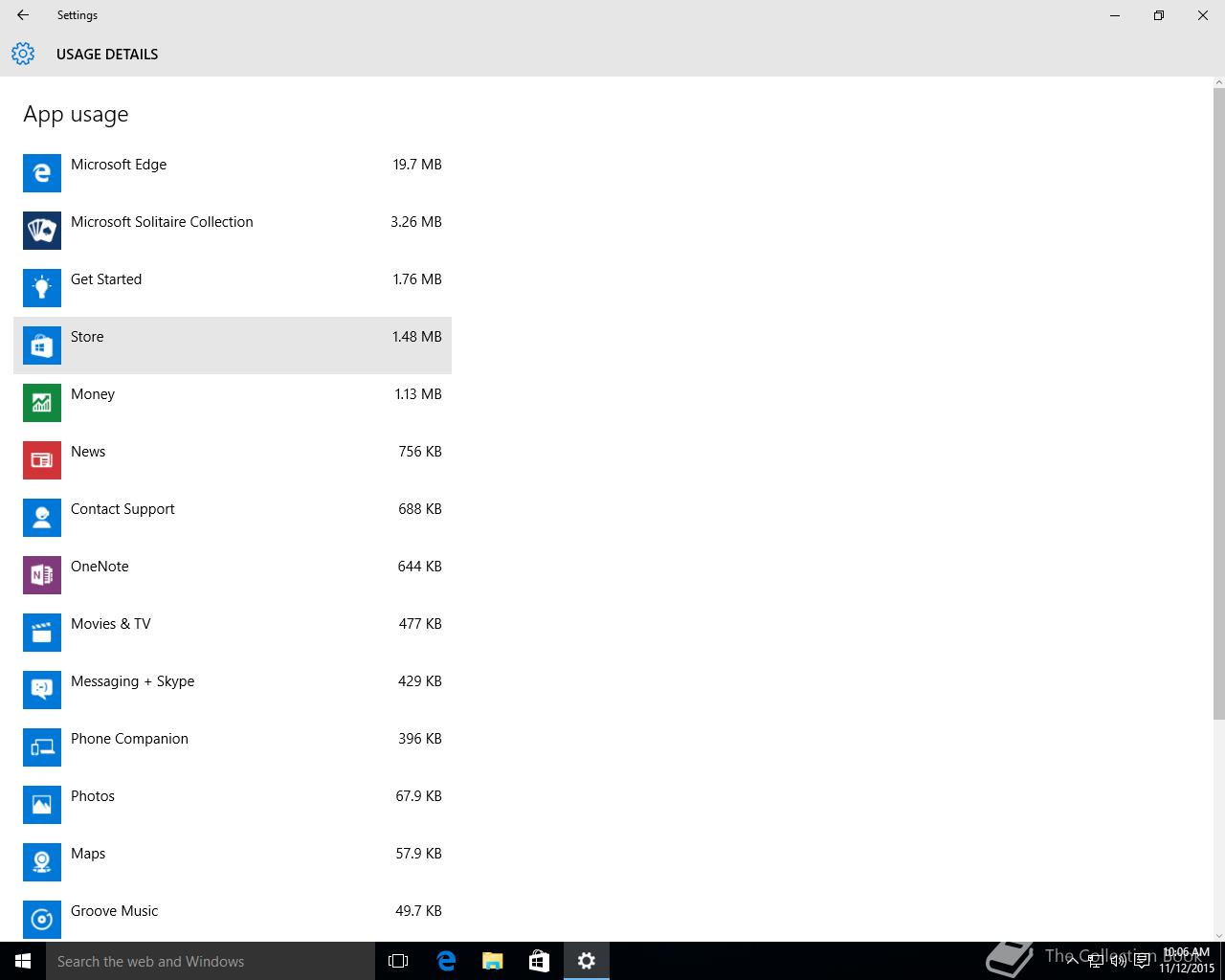Click the Photos picture icon
The width and height of the screenshot is (1225, 980).
(x=42, y=805)
